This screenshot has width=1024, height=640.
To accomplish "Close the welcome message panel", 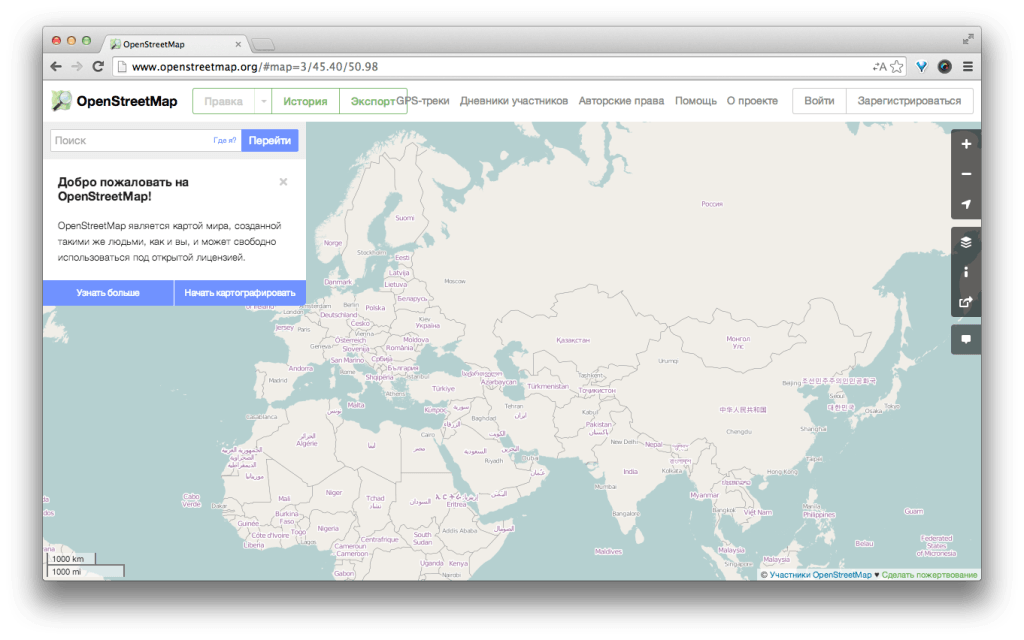I will (283, 182).
